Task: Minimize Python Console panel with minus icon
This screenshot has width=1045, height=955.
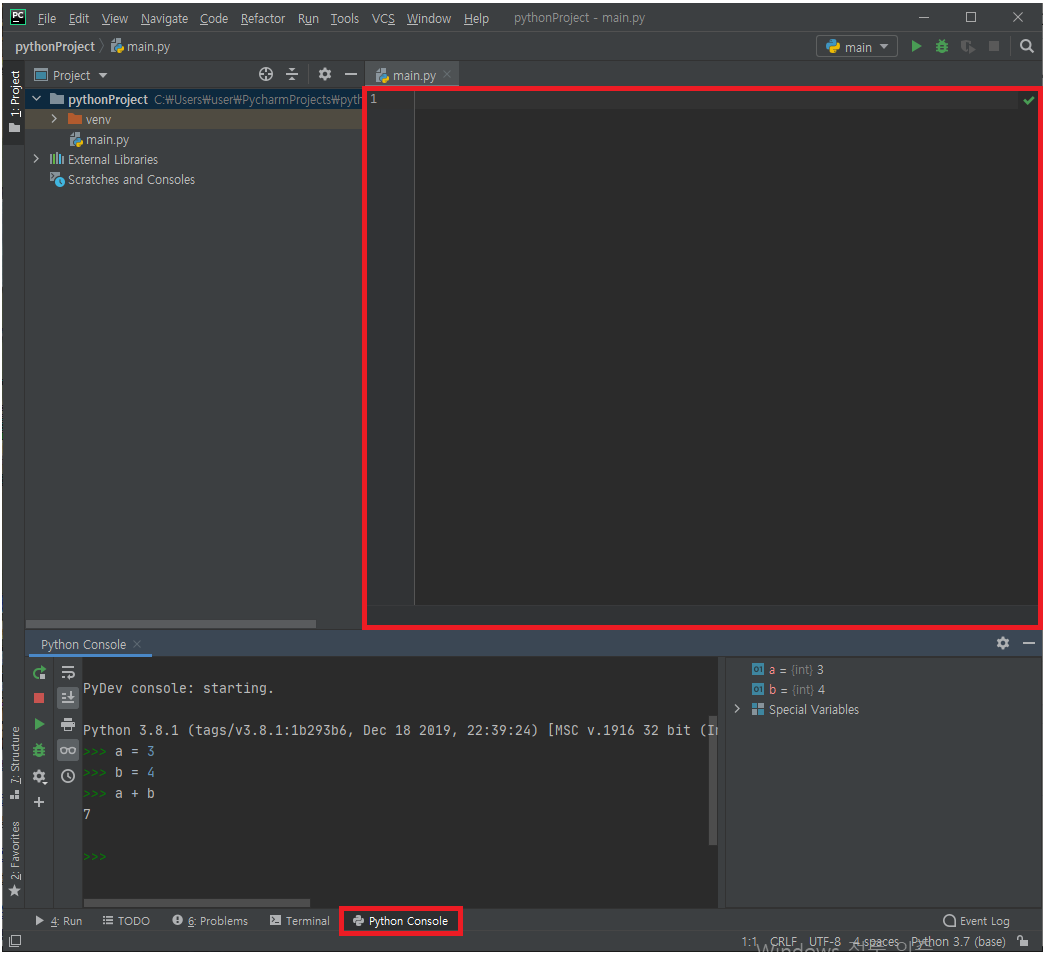Action: click(x=1029, y=643)
